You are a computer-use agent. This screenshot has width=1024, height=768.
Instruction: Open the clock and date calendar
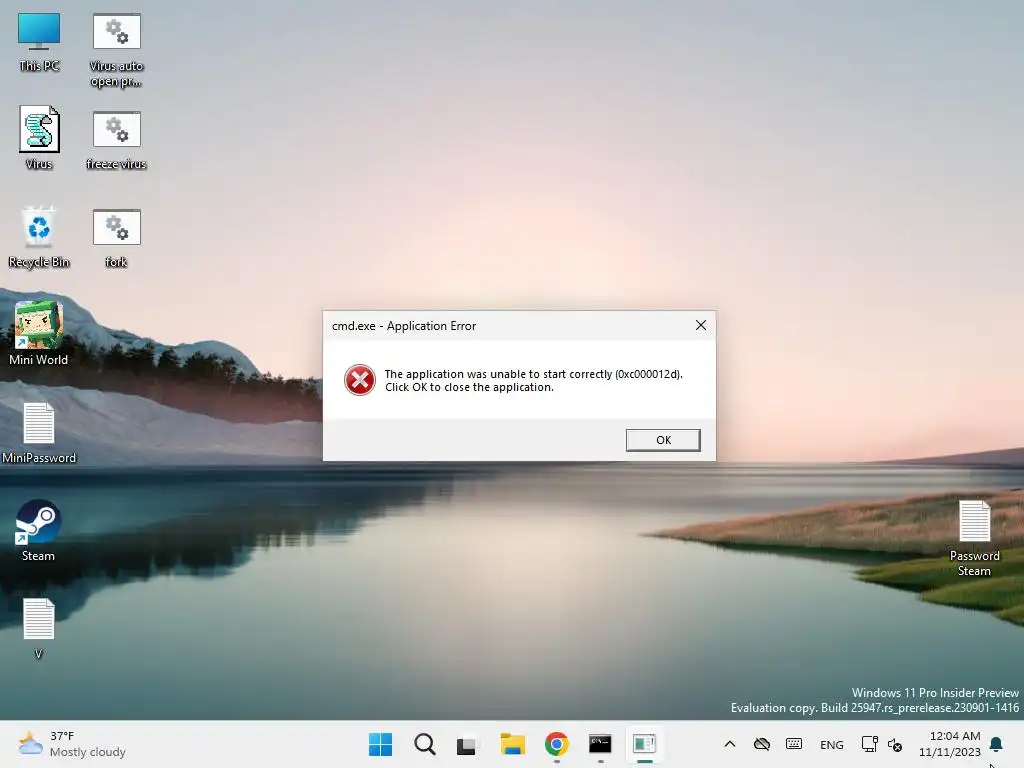point(950,744)
